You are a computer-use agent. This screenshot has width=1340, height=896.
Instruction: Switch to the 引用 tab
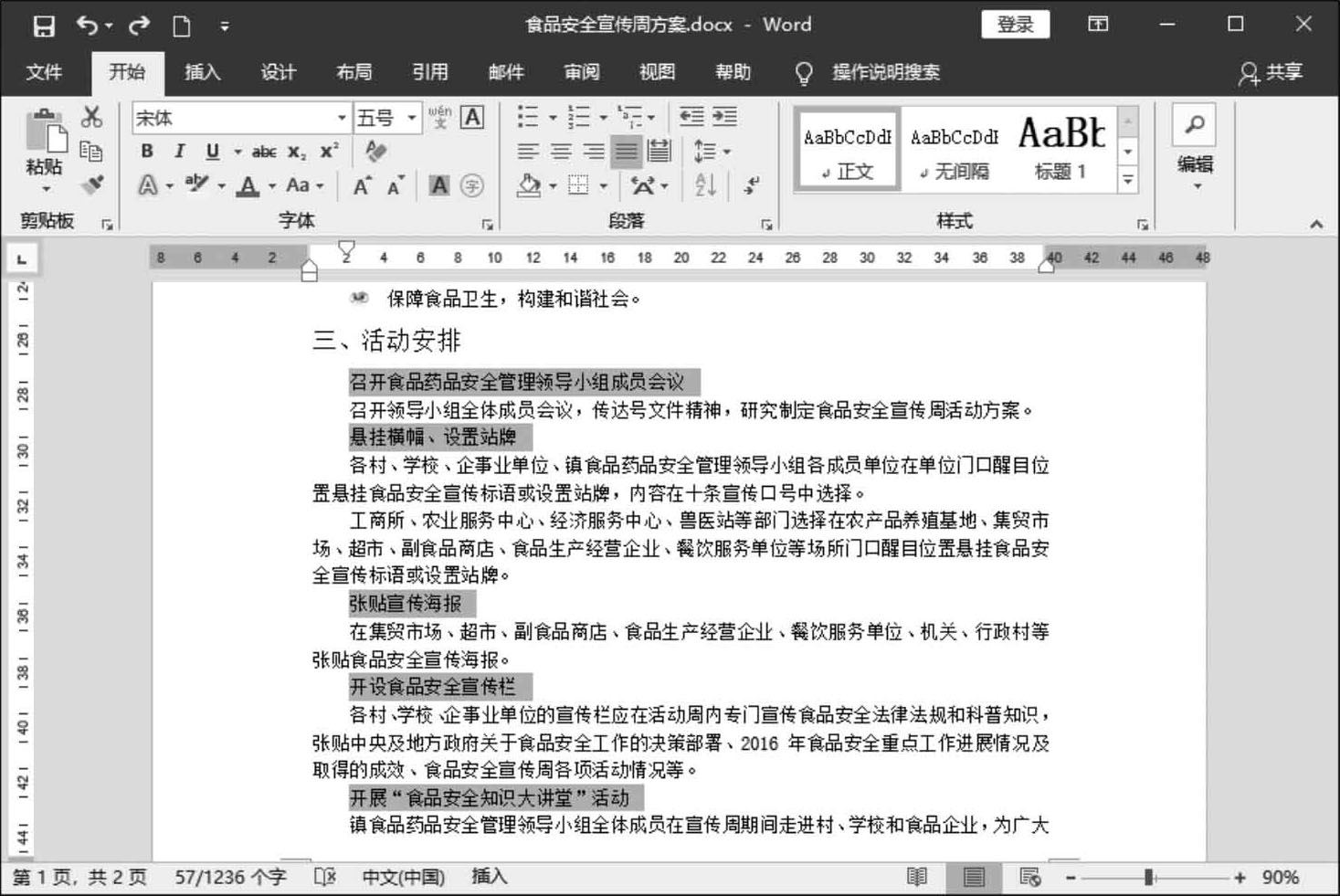click(x=429, y=72)
